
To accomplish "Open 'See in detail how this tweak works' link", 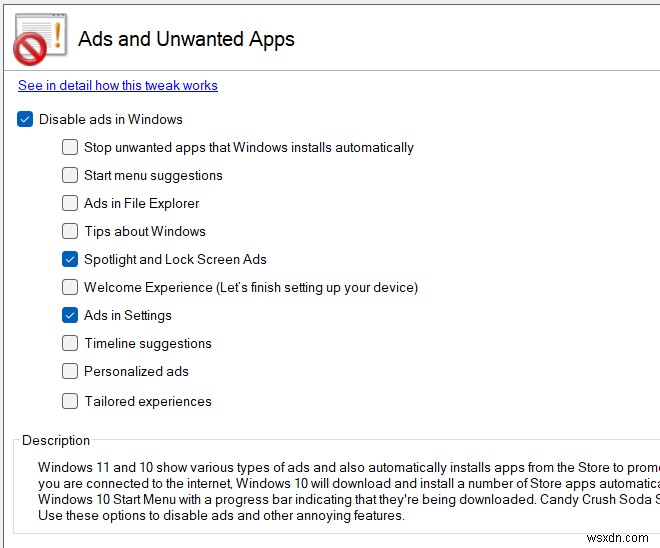I will pyautogui.click(x=118, y=85).
